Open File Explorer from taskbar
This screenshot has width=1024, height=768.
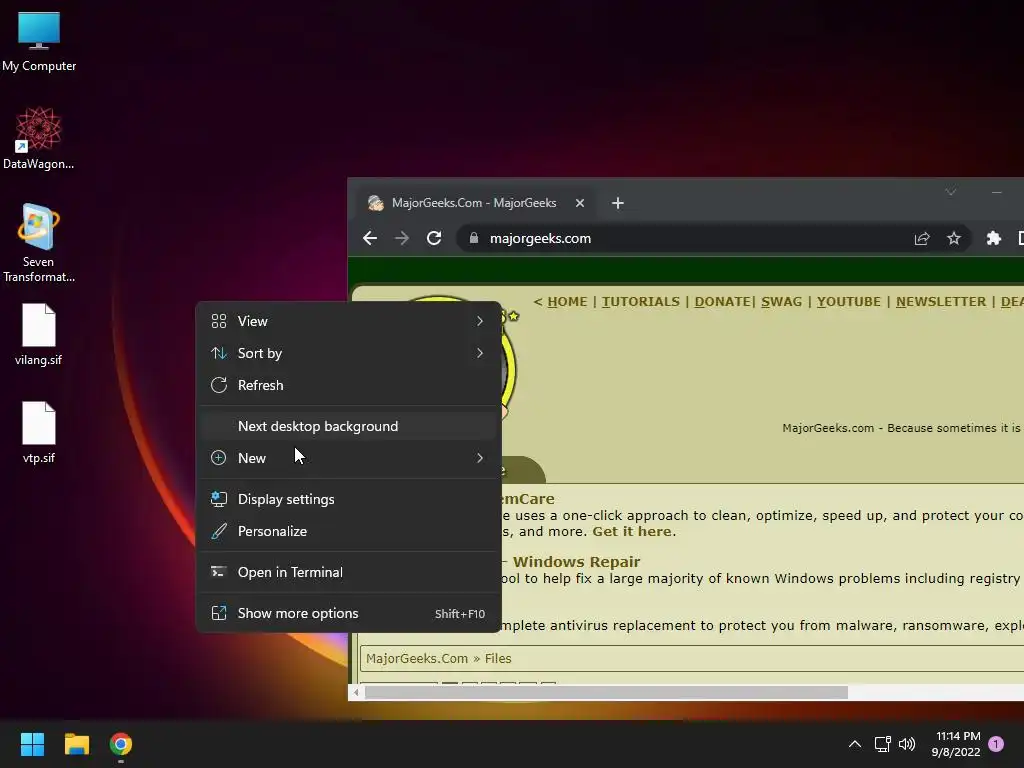tap(76, 744)
